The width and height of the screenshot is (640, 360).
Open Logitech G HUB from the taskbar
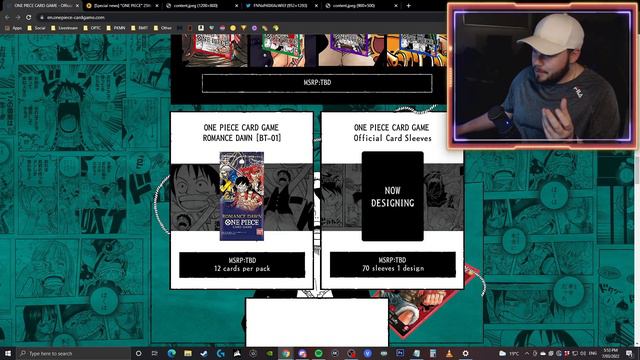(220, 353)
